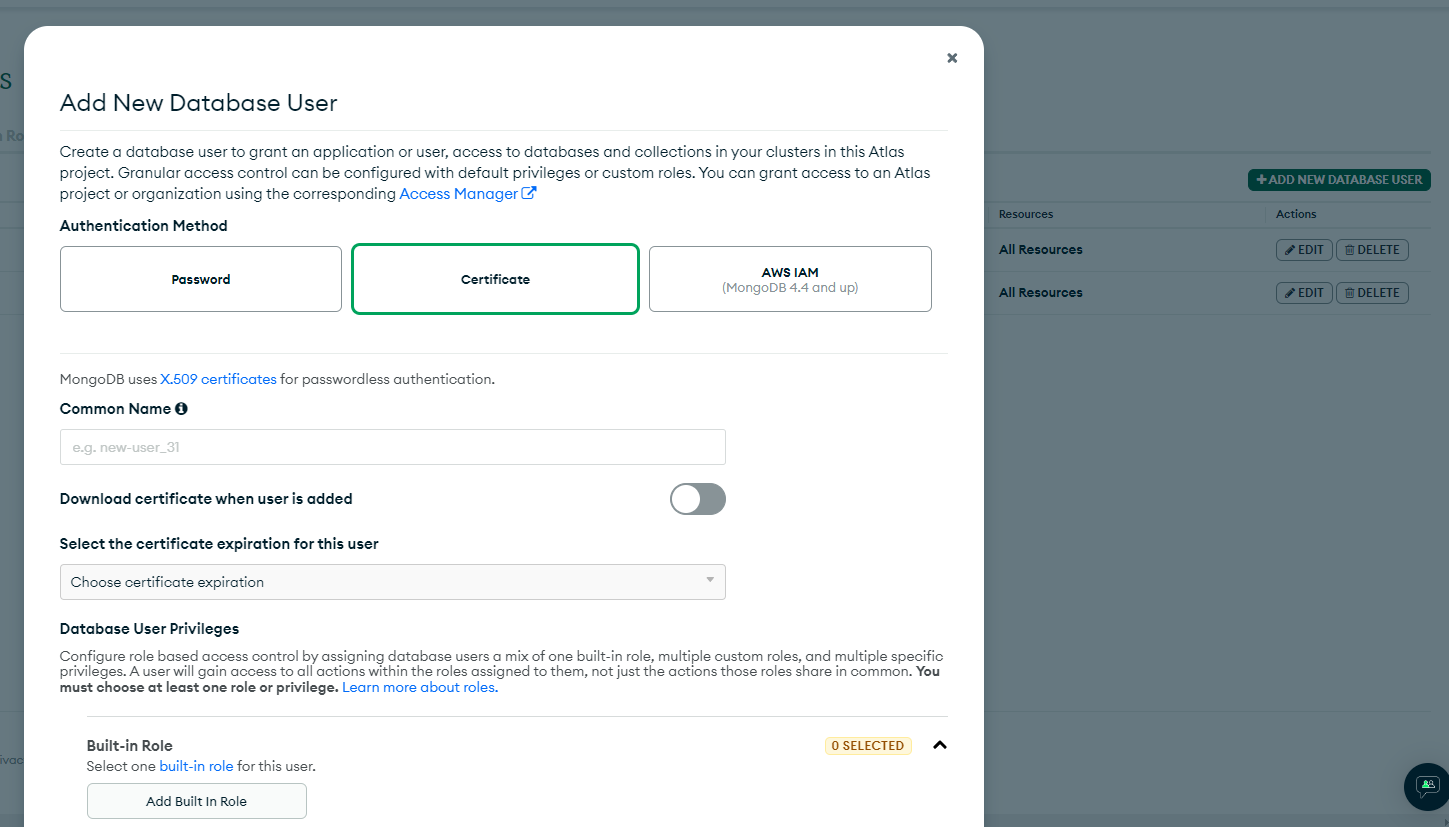Click the Learn more about roles link
Screen dimensions: 1449x827
[418, 687]
